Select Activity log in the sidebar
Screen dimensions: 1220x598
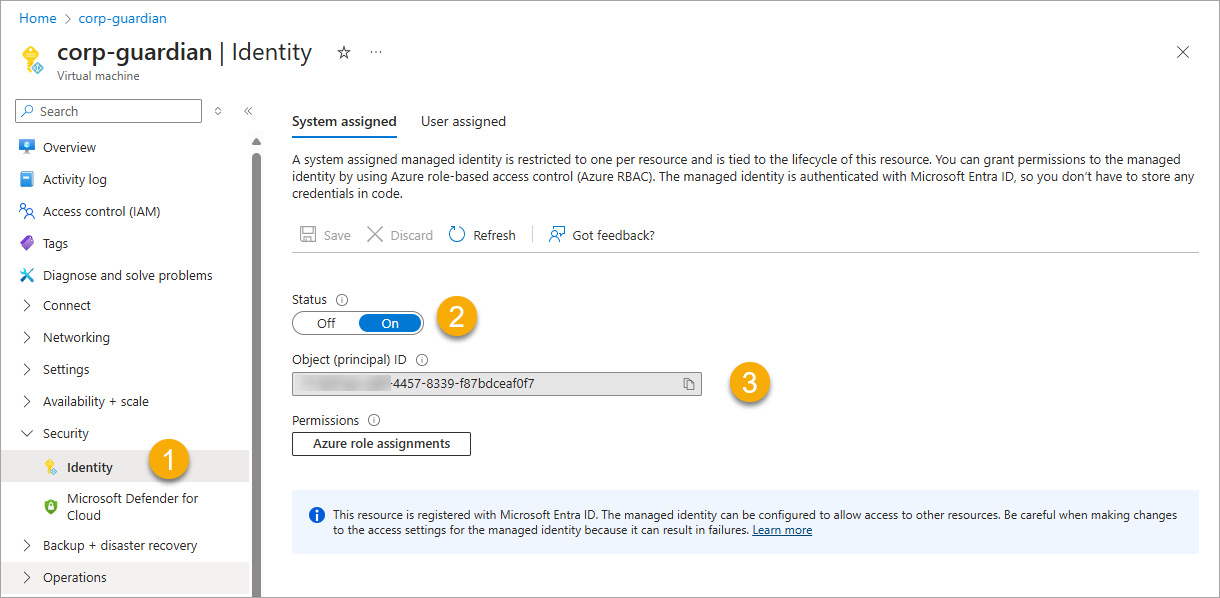(x=75, y=178)
